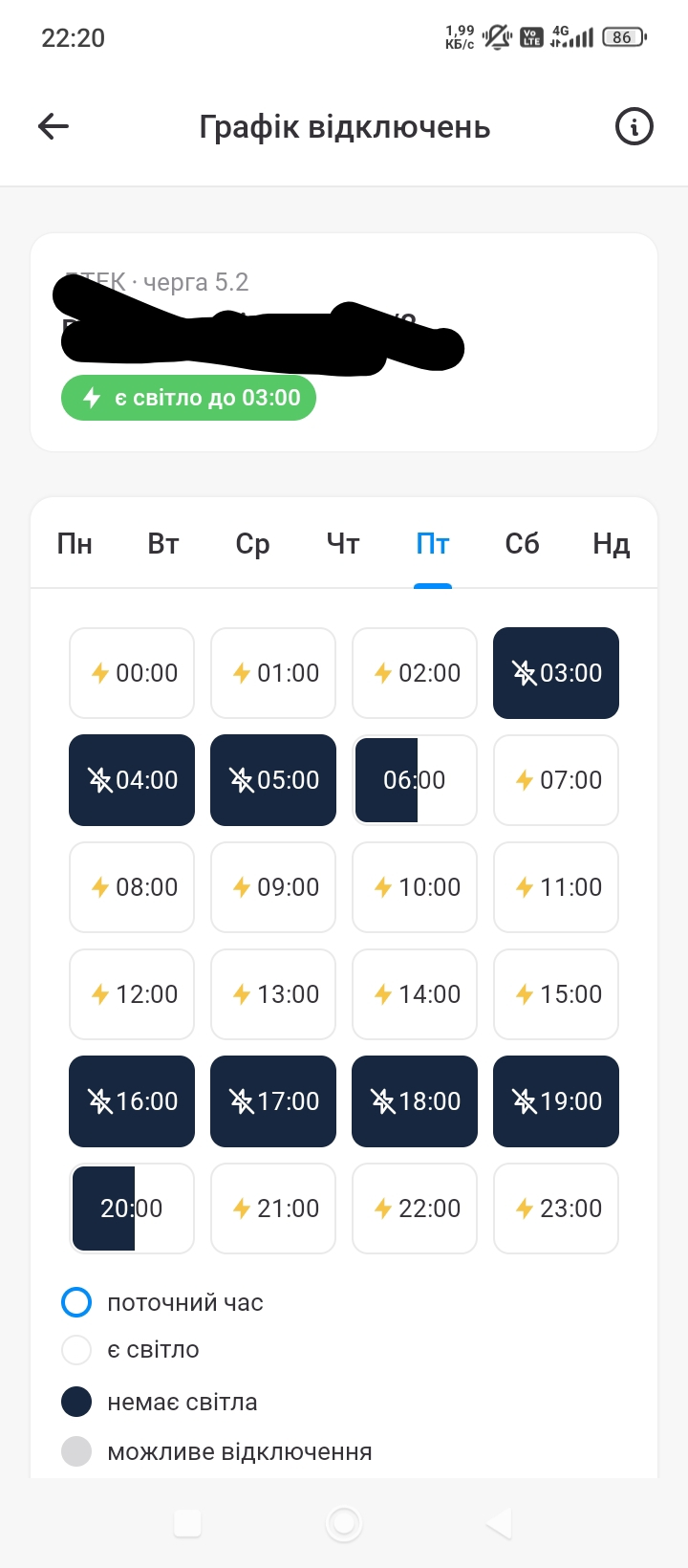Switch to the Сб day tab
This screenshot has width=688, height=1568.
(x=522, y=544)
